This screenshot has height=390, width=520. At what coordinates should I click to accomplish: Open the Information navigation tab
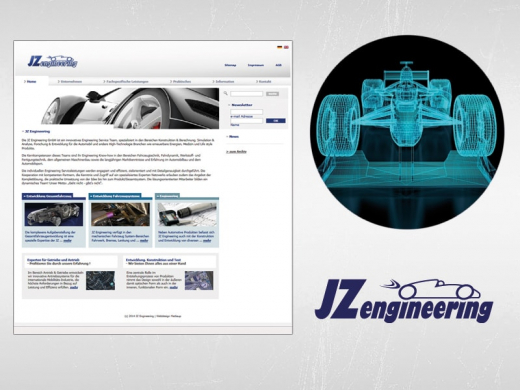tap(223, 81)
